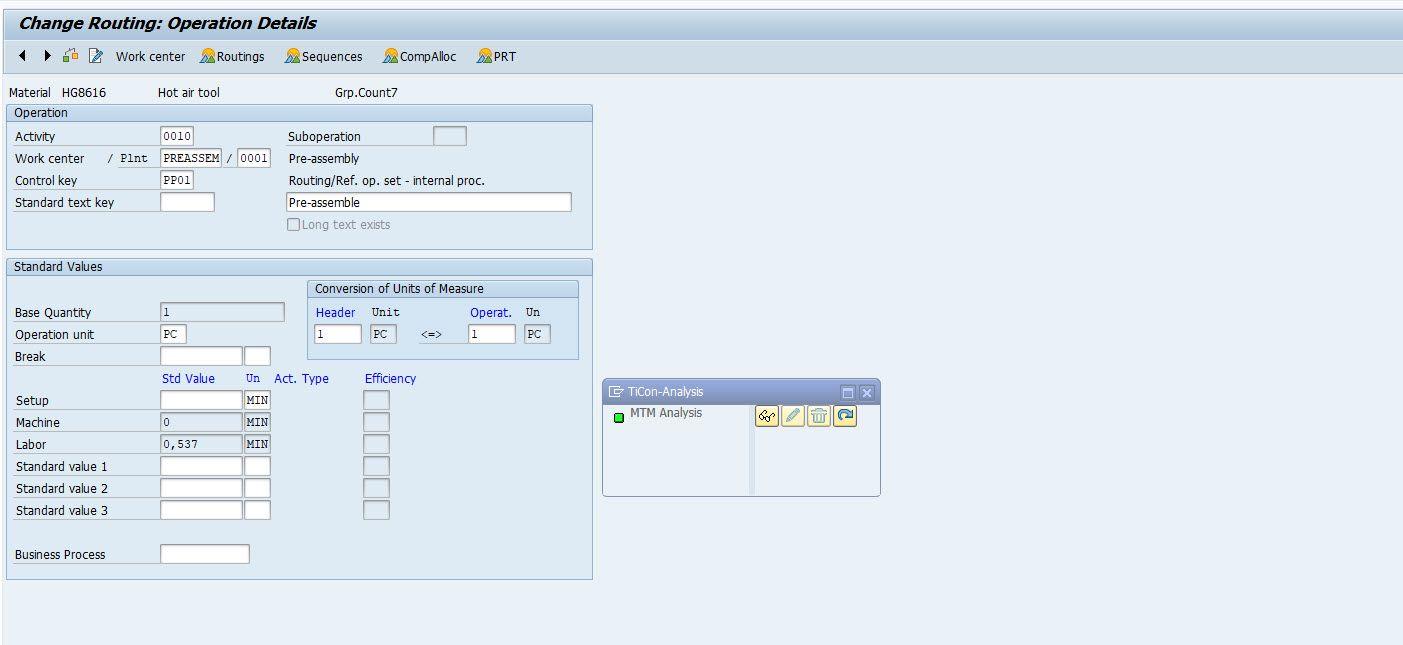
Task: Delete MTM analysis with the trash icon
Action: [819, 416]
